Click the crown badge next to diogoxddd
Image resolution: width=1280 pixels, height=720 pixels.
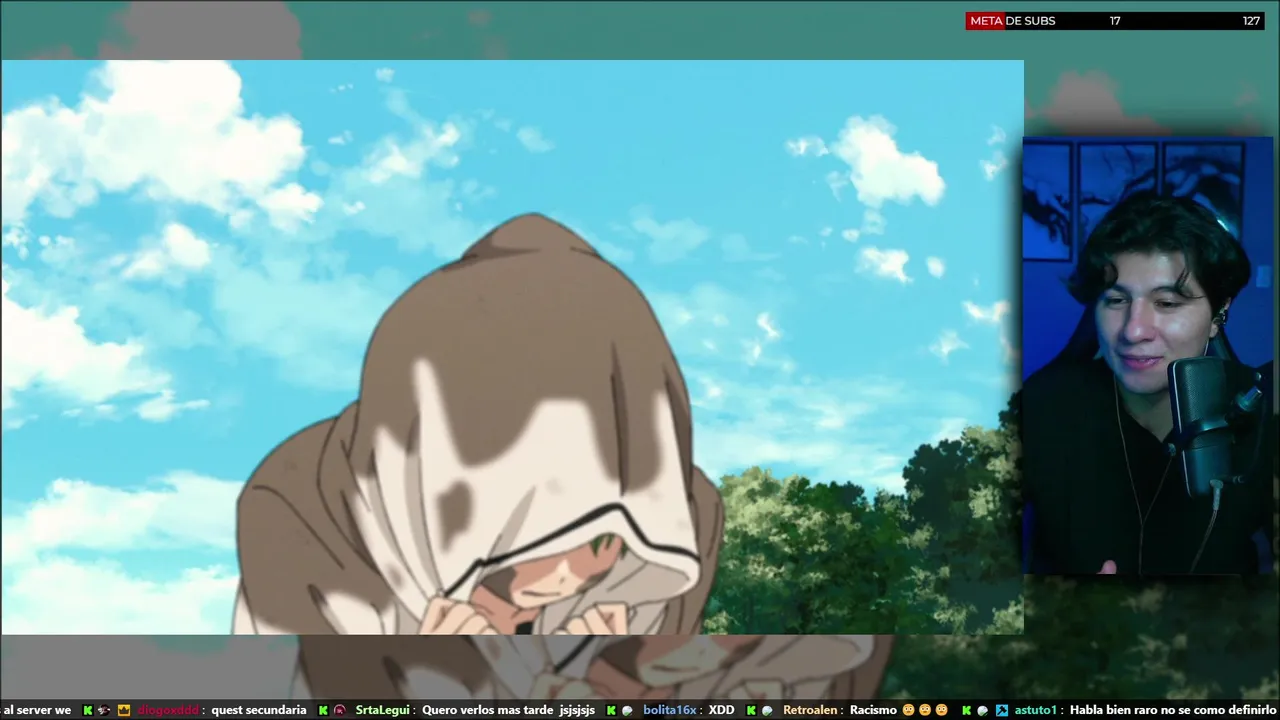pos(124,710)
